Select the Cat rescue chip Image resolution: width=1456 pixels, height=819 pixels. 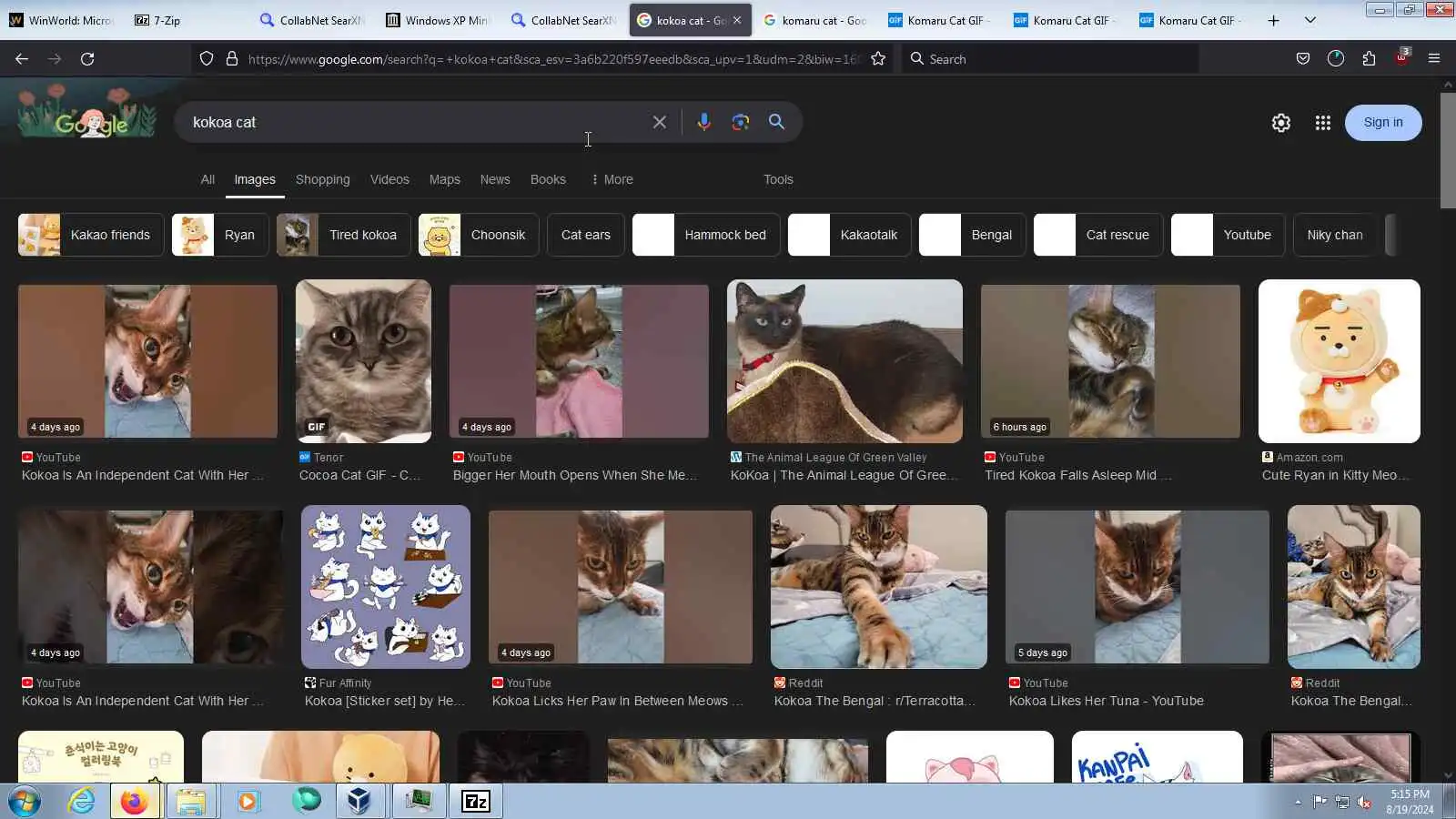pyautogui.click(x=1098, y=235)
